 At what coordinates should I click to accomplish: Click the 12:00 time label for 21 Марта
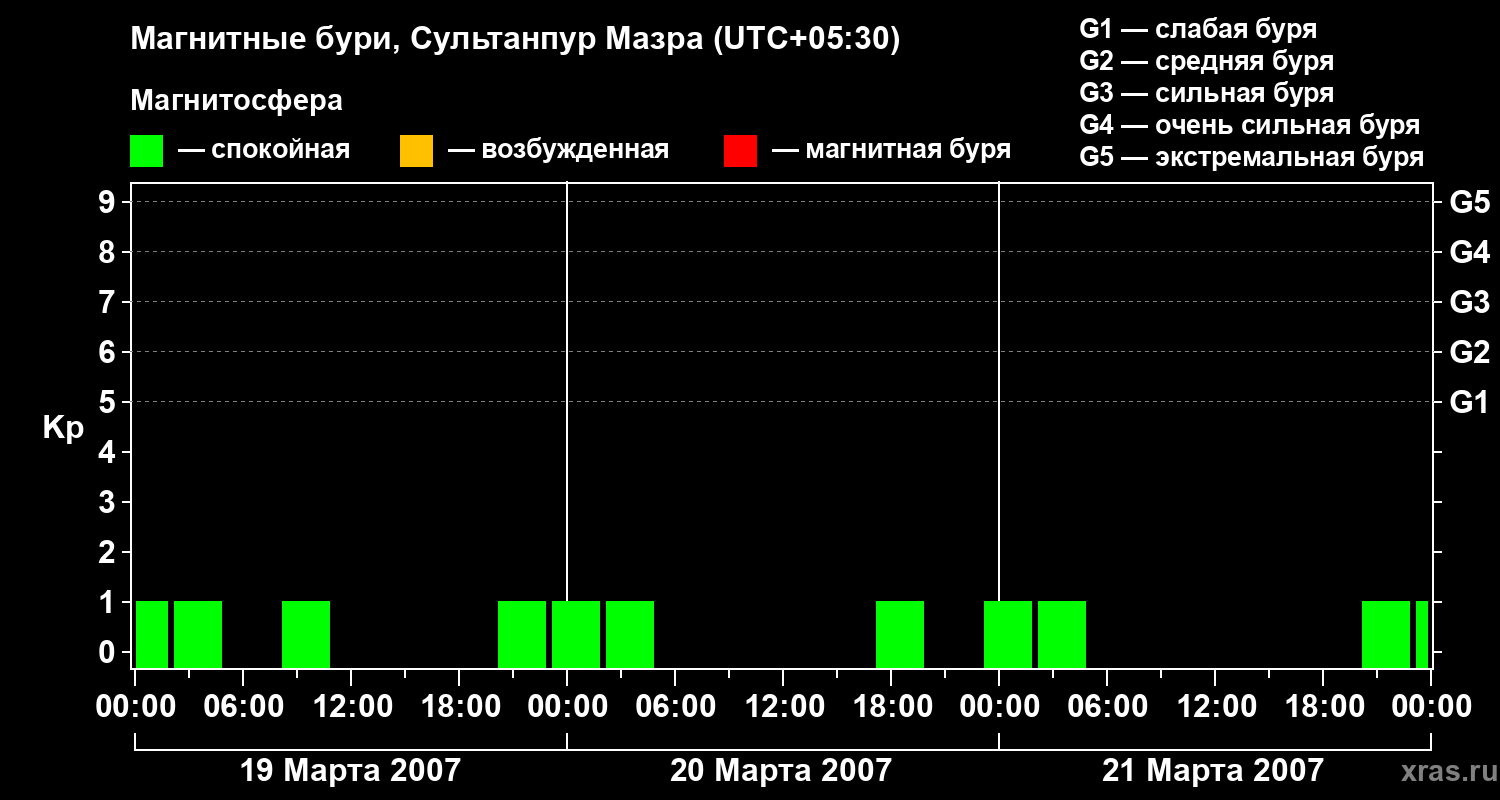click(1215, 707)
